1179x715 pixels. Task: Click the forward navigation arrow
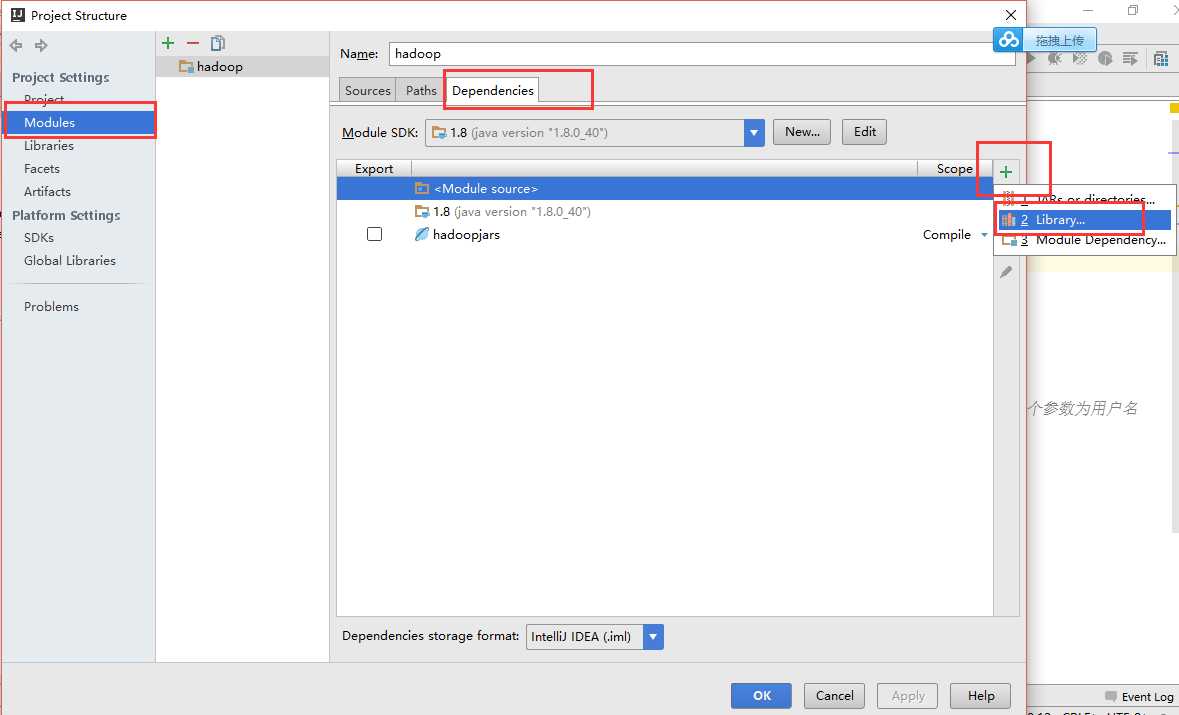pos(41,46)
